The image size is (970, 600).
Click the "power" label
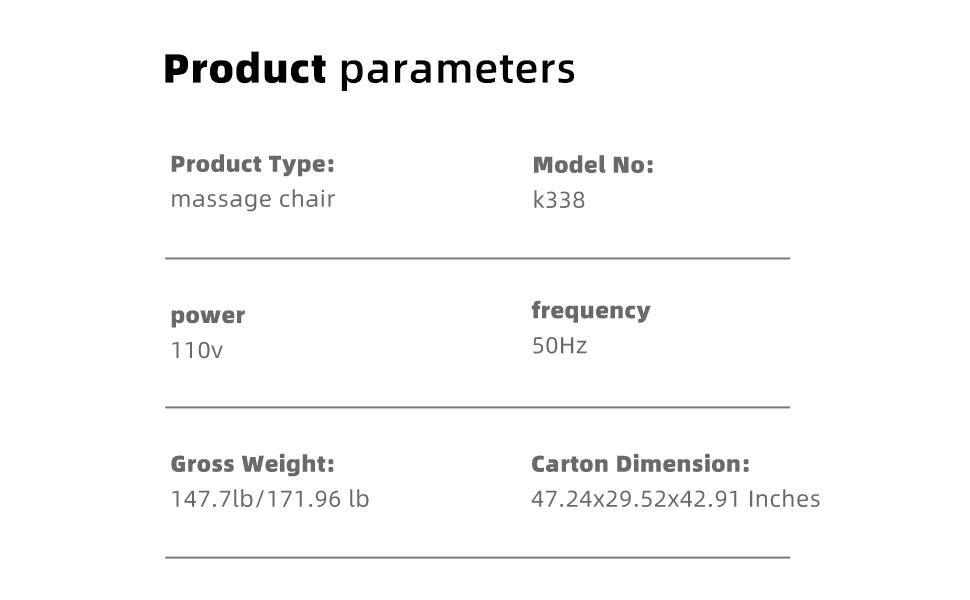[x=207, y=316]
